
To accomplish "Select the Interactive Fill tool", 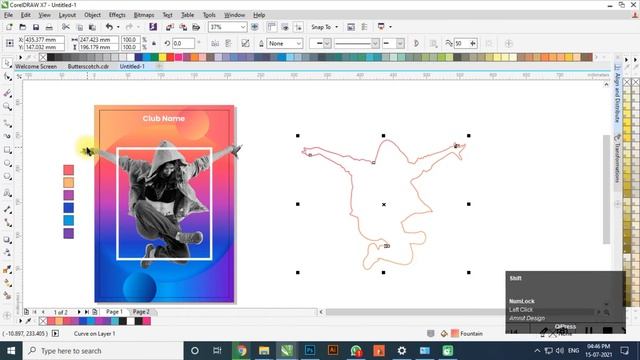I will click(x=7, y=282).
